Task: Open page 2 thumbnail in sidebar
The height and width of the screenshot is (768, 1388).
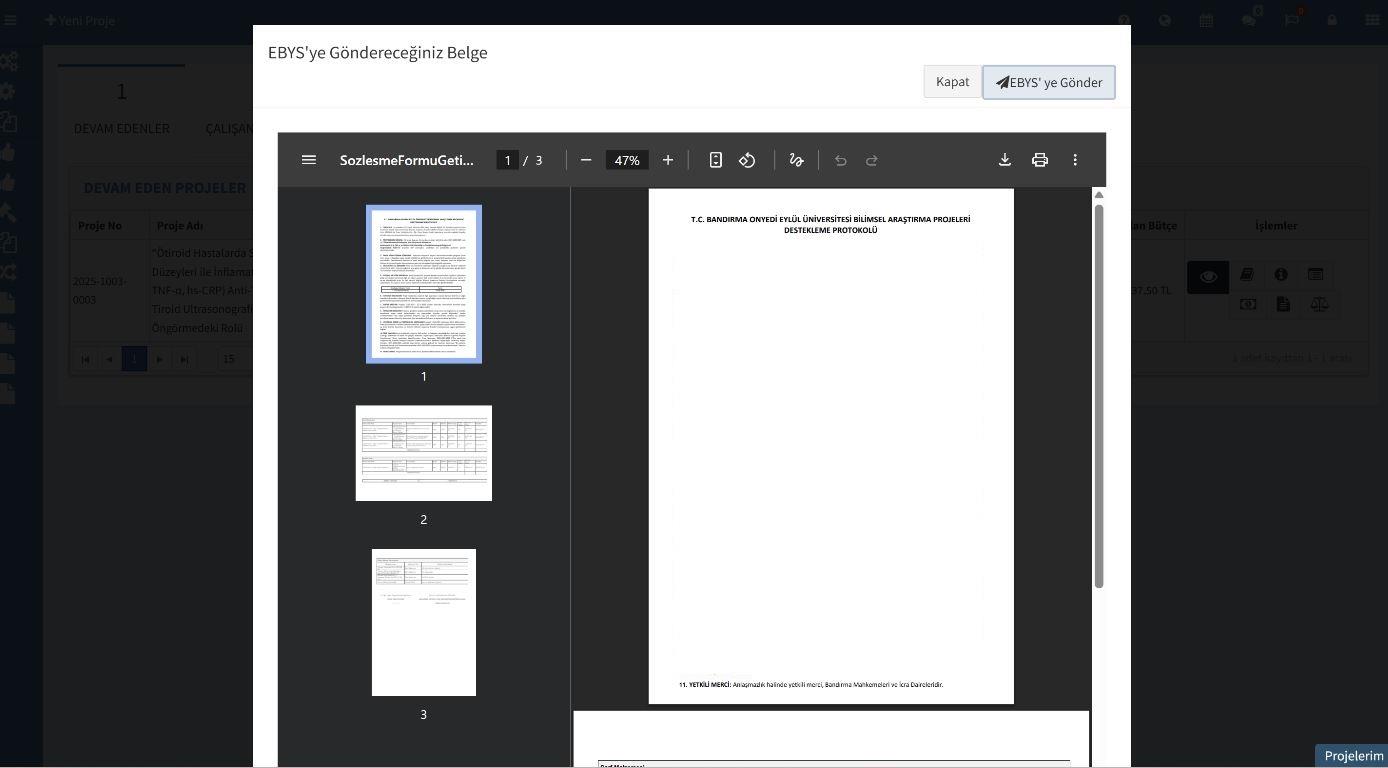Action: pyautogui.click(x=424, y=453)
